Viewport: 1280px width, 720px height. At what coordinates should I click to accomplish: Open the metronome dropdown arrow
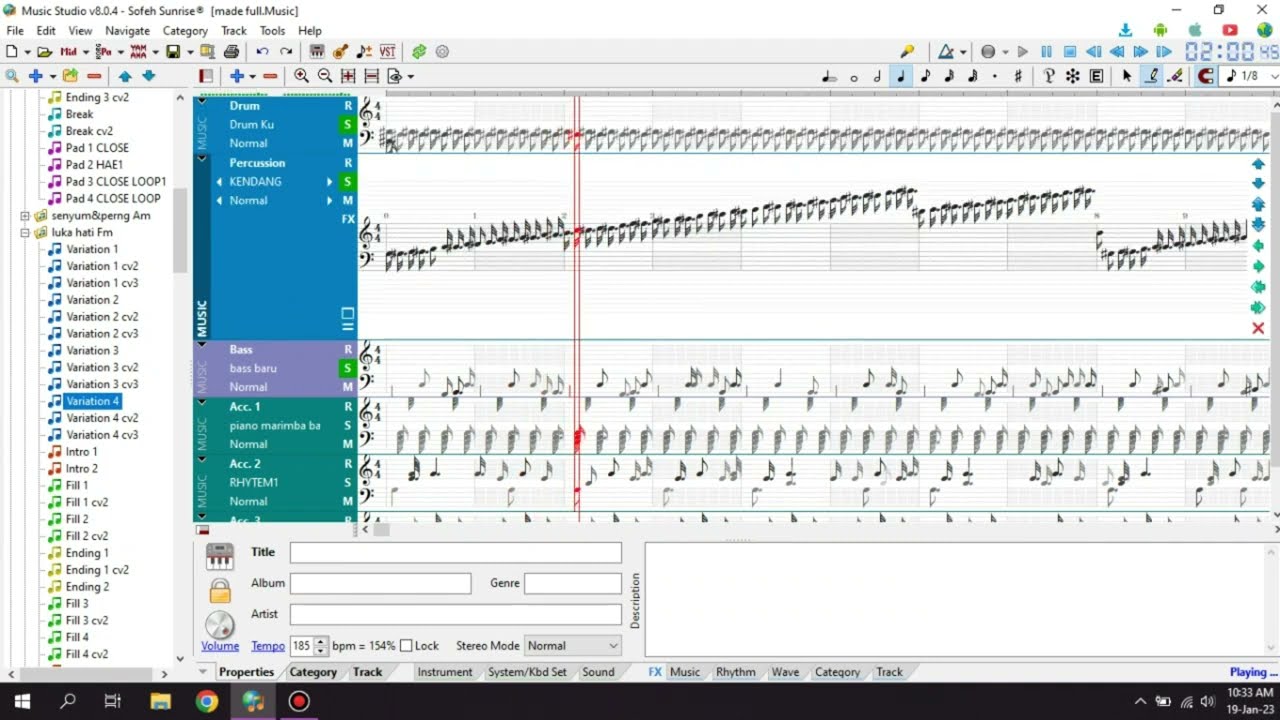[963, 51]
